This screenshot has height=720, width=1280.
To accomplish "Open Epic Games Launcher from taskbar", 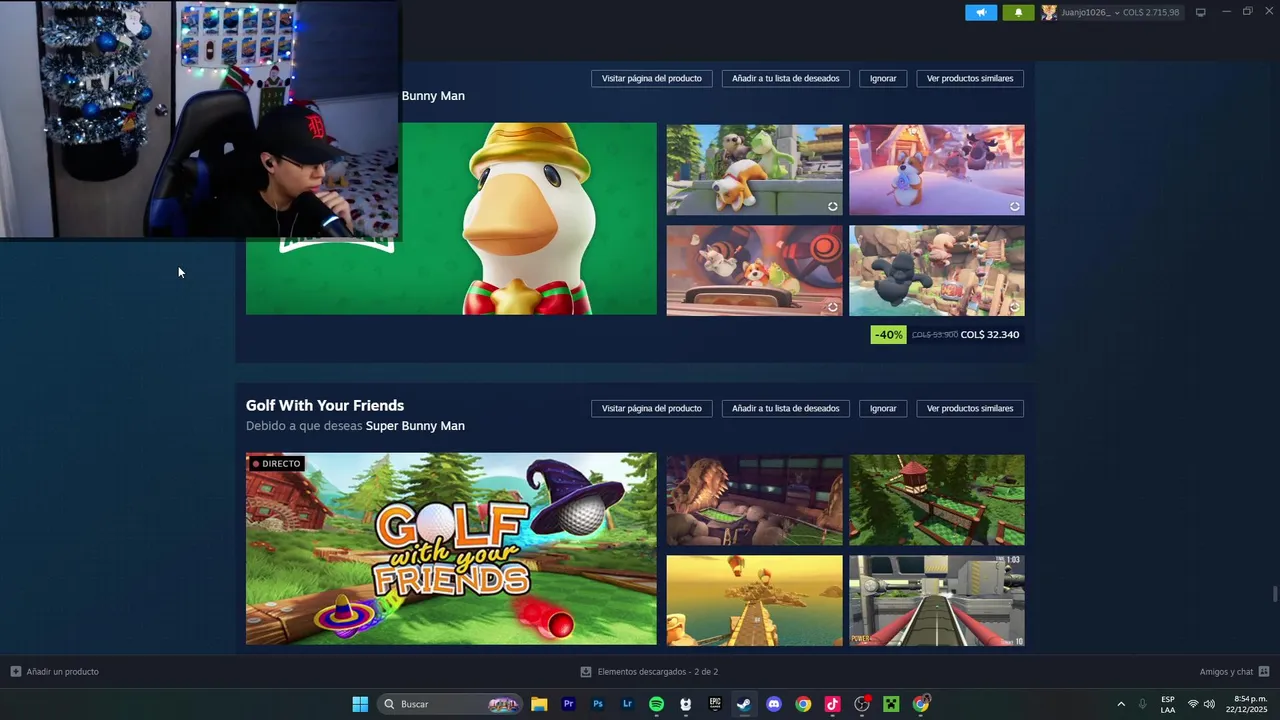I will [x=715, y=704].
